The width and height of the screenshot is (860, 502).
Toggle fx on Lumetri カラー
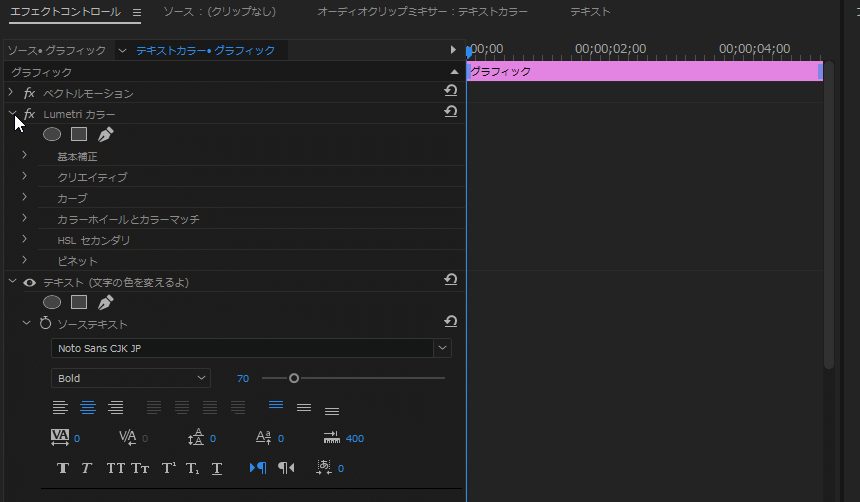(30, 114)
